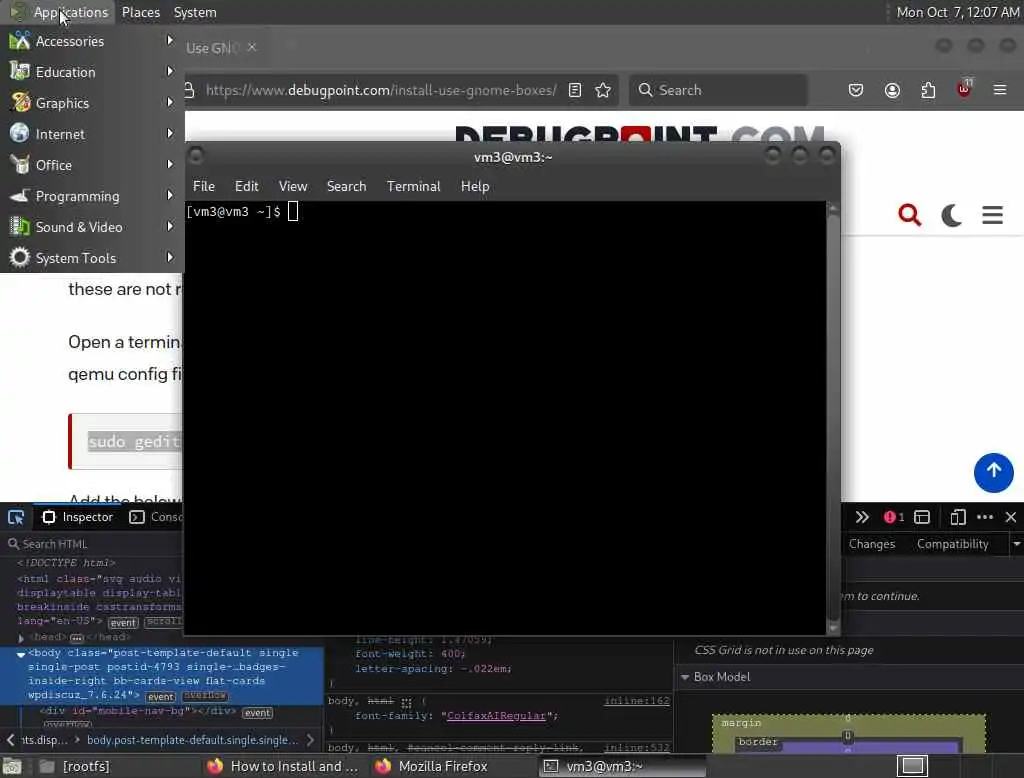Select body.post-template-default breadcrumb
The height and width of the screenshot is (778, 1024).
point(193,739)
